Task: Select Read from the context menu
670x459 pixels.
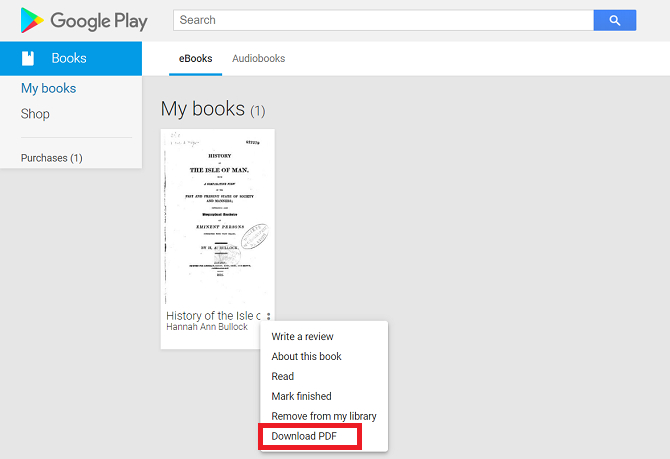Action: point(283,377)
